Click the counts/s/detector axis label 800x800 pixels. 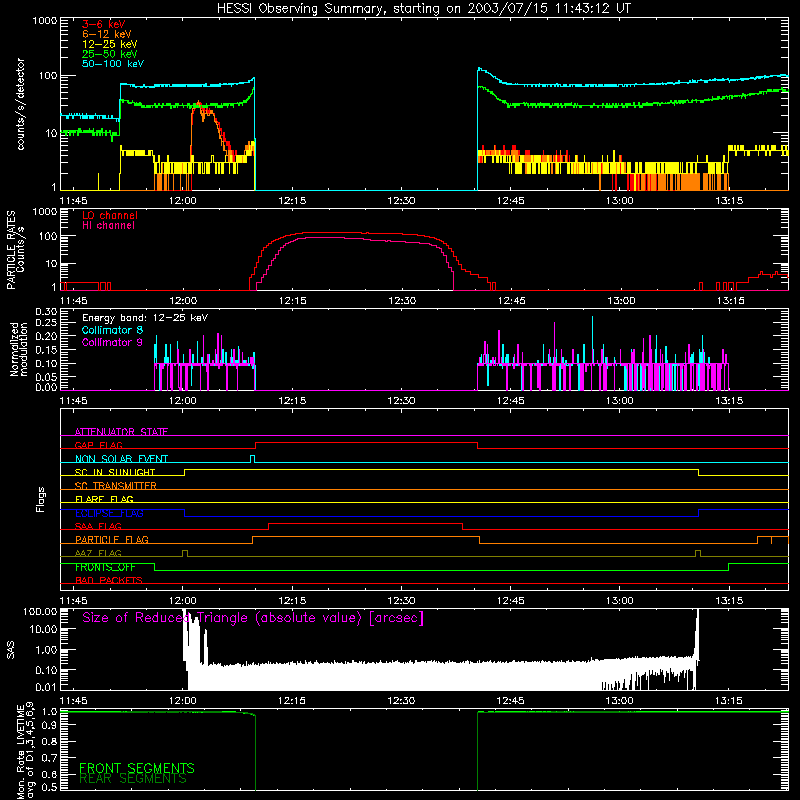tap(20, 104)
